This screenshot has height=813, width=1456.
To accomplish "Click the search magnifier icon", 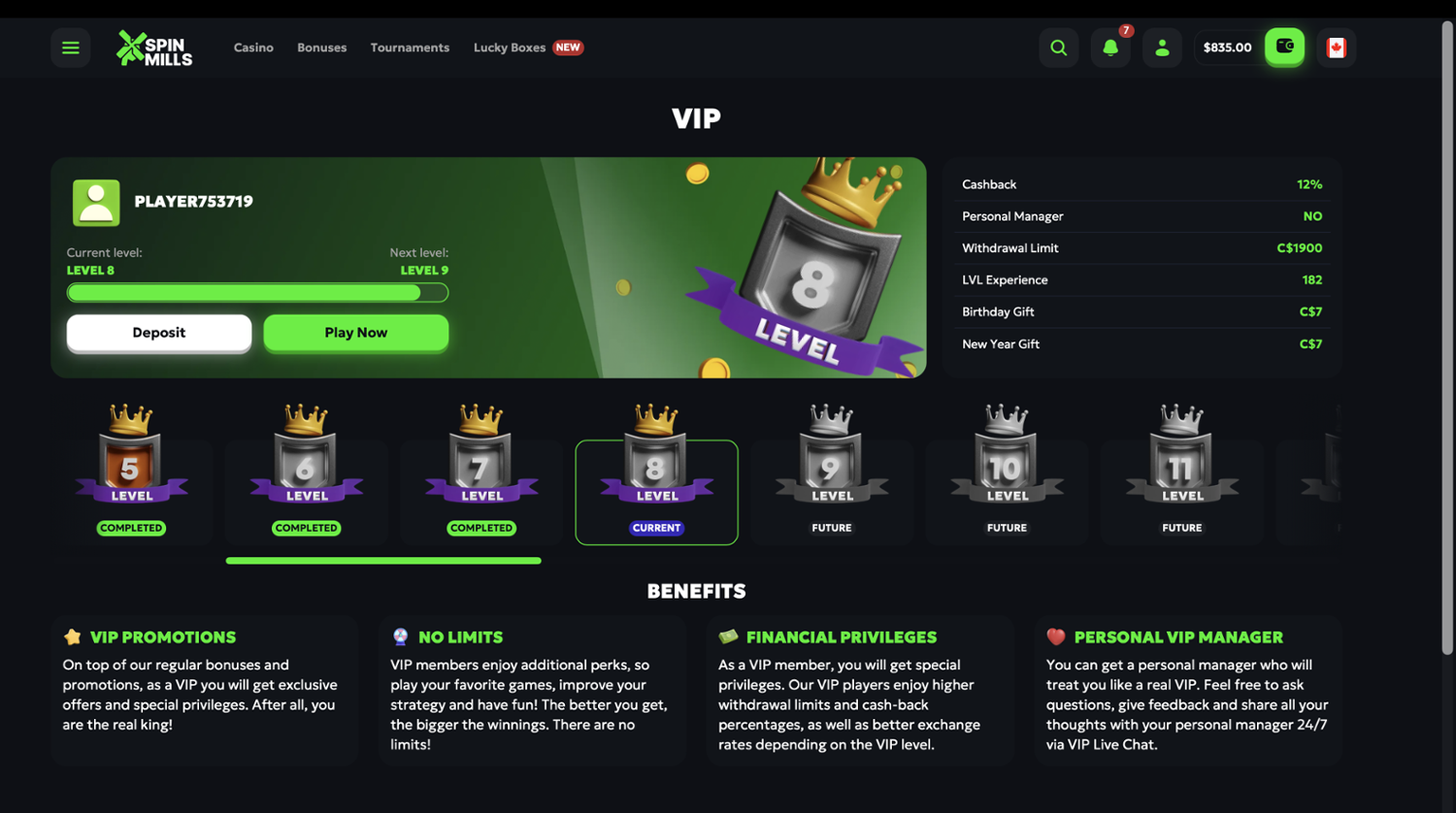I will point(1058,48).
